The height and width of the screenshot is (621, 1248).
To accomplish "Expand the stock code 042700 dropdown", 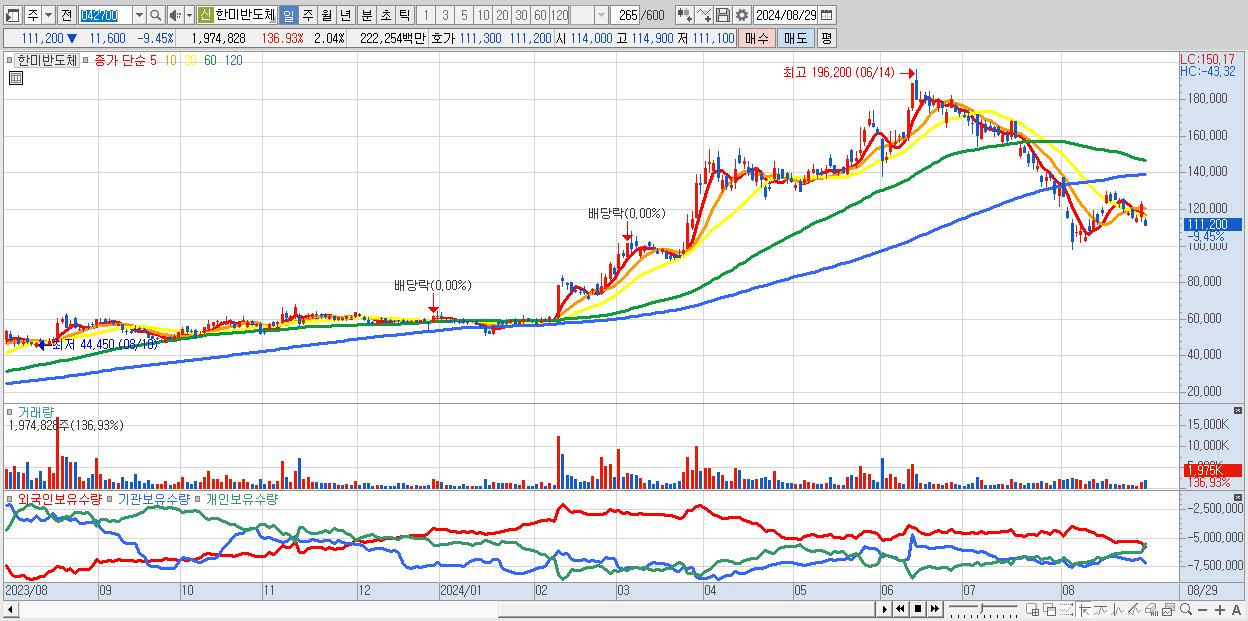I will [139, 15].
